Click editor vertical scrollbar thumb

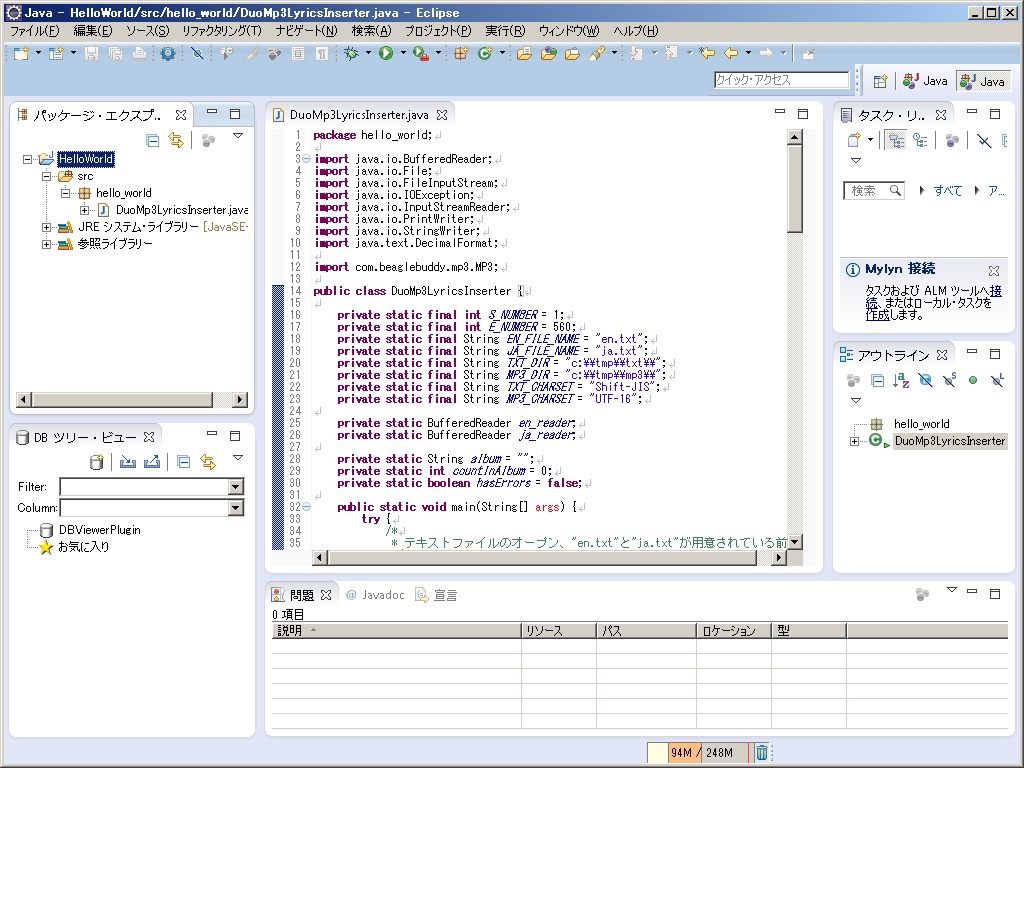click(794, 189)
